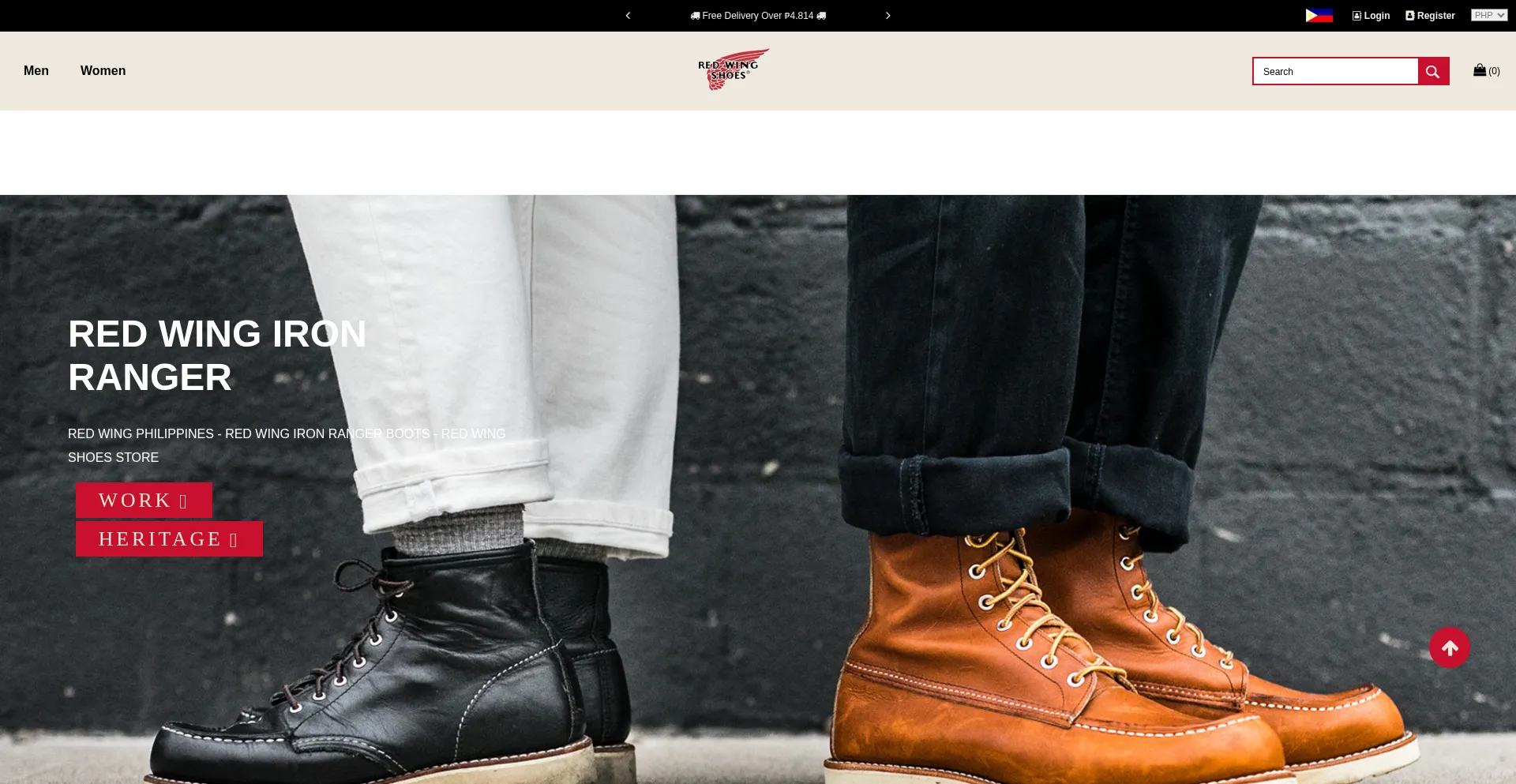Open the Men menu

coord(36,71)
